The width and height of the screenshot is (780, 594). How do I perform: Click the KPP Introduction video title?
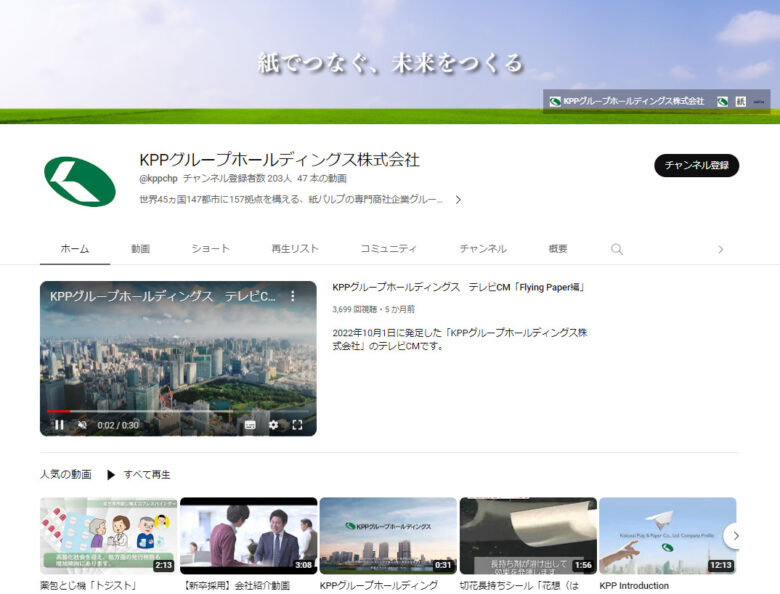(634, 586)
